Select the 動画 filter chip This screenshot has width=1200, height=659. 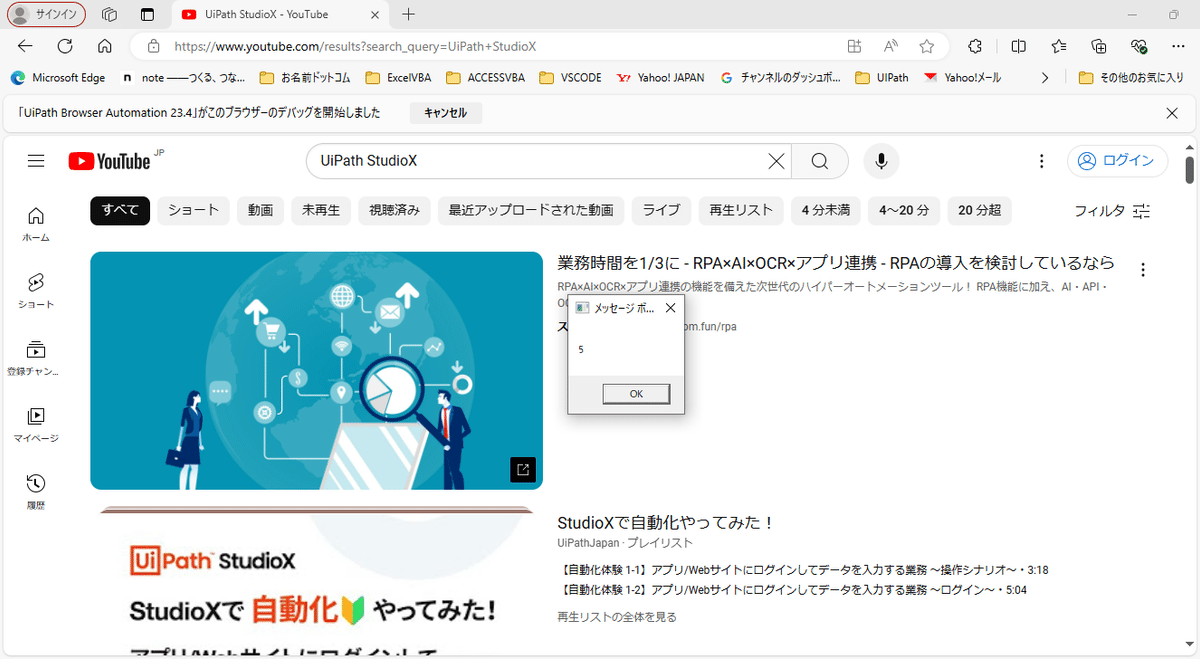(261, 210)
